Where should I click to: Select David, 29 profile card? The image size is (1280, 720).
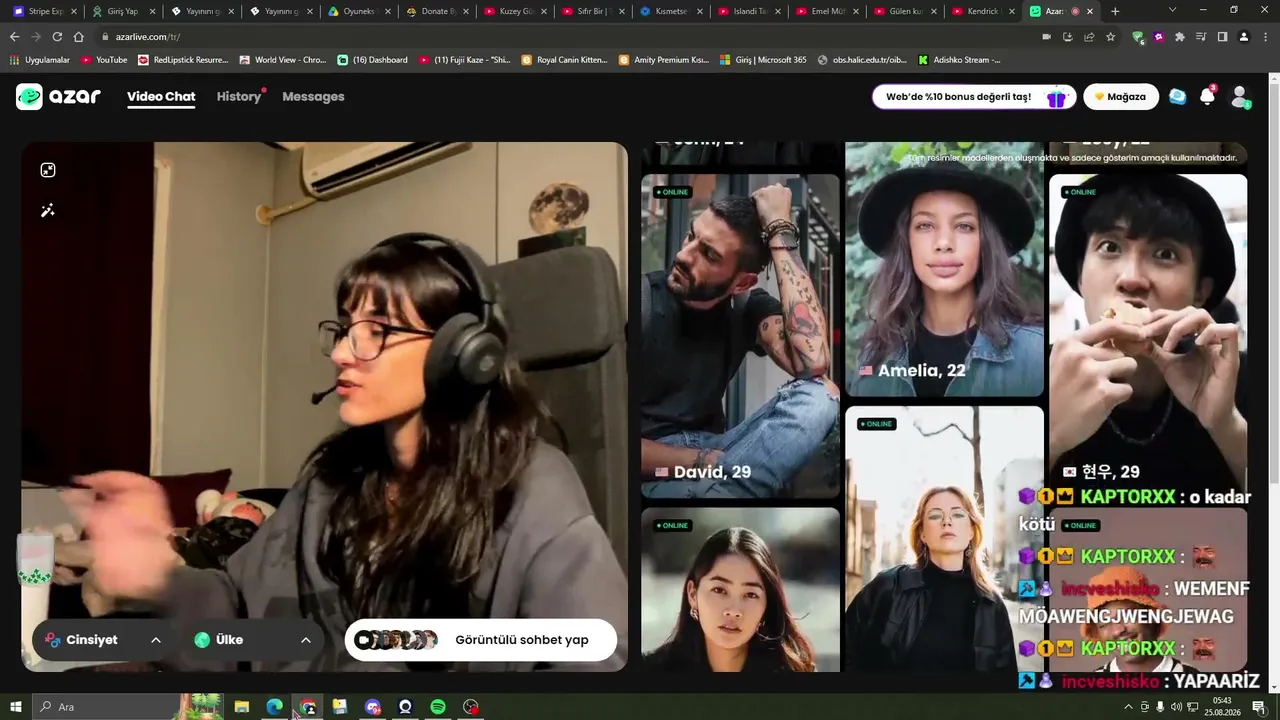point(740,336)
